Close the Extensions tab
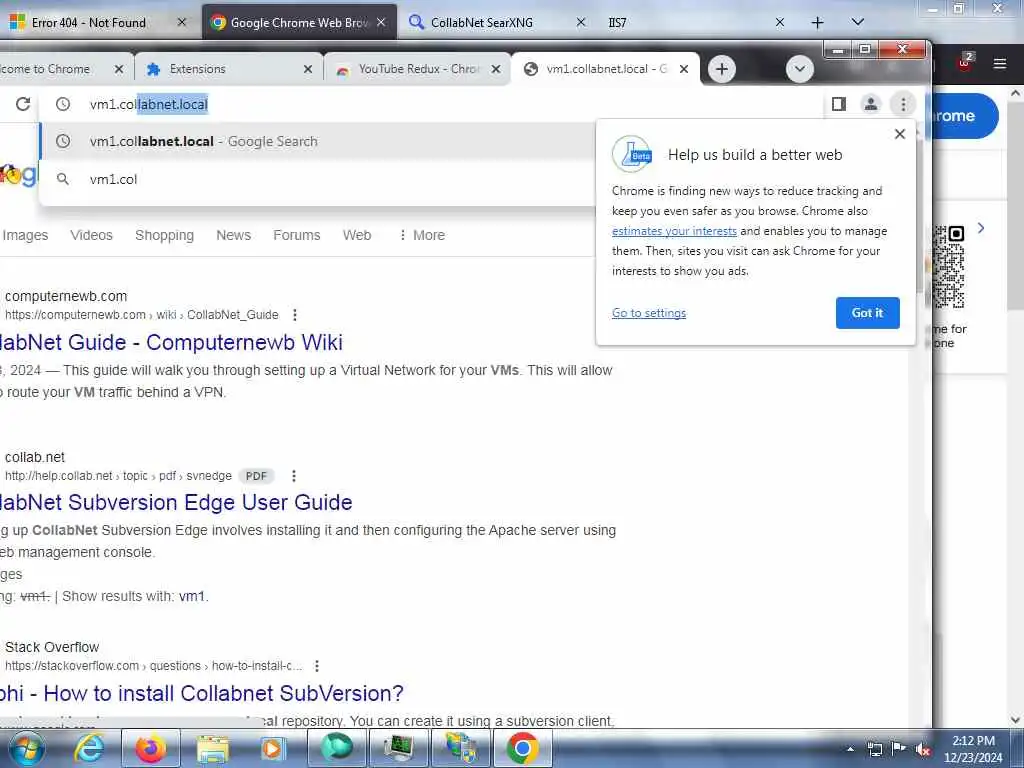Image resolution: width=1024 pixels, height=768 pixels. pyautogui.click(x=308, y=69)
